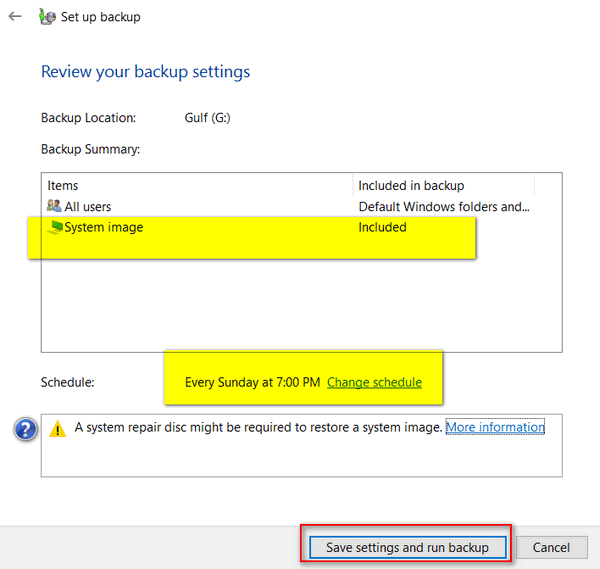The width and height of the screenshot is (600, 569).
Task: Click Save settings and run backup
Action: (x=407, y=547)
